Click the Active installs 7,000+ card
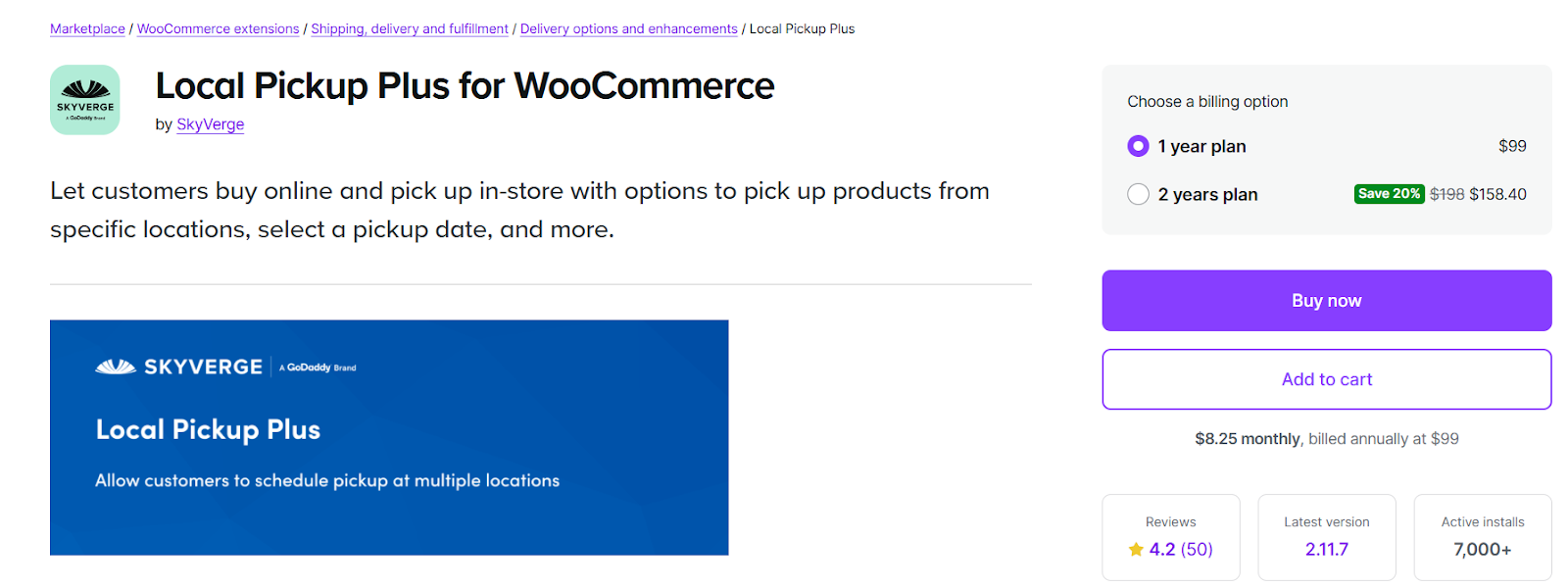 click(1482, 537)
